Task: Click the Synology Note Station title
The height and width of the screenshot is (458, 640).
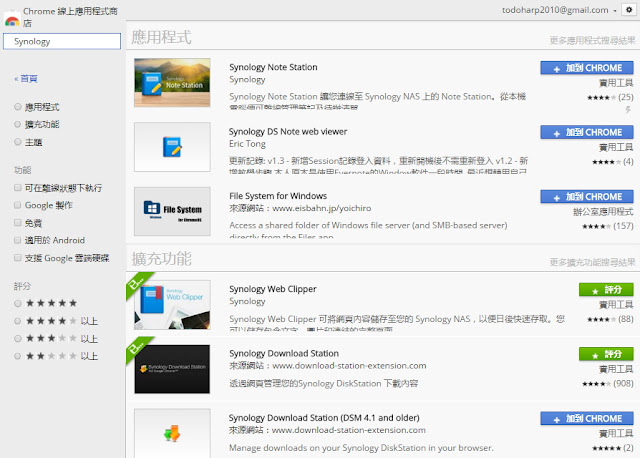Action: tap(273, 67)
